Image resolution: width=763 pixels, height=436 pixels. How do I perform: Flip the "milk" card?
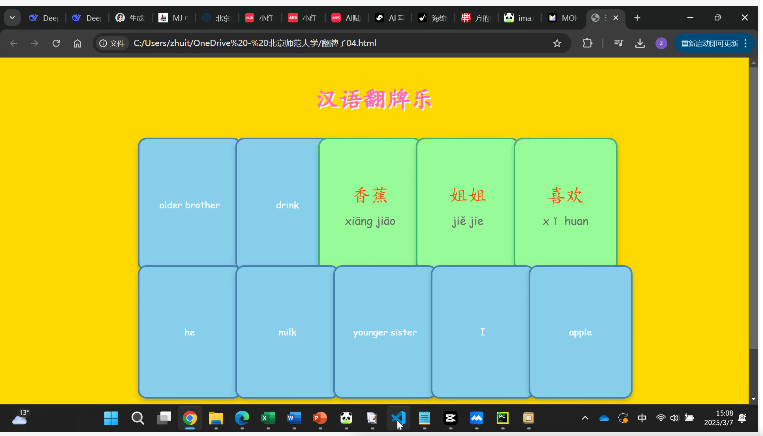coord(286,332)
